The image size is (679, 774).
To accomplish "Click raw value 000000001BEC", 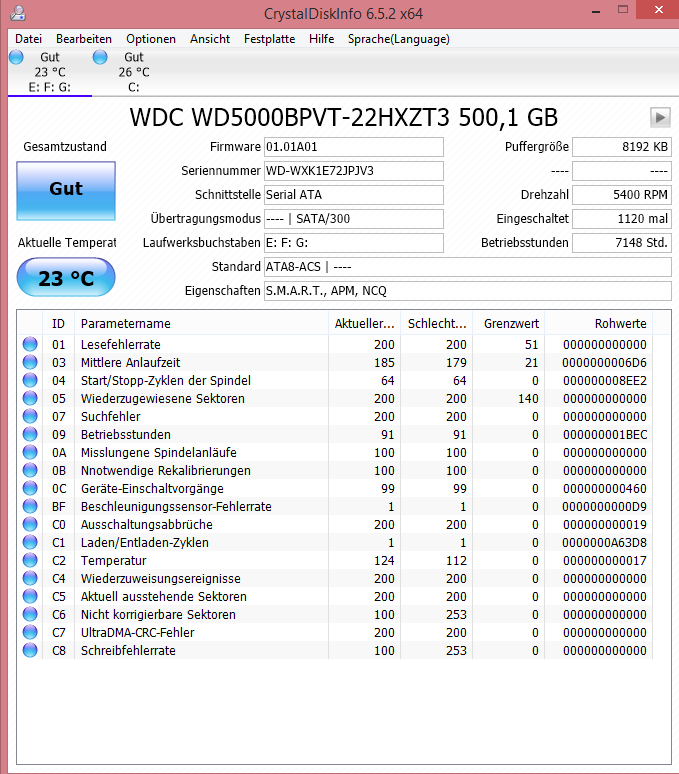I will tap(604, 434).
